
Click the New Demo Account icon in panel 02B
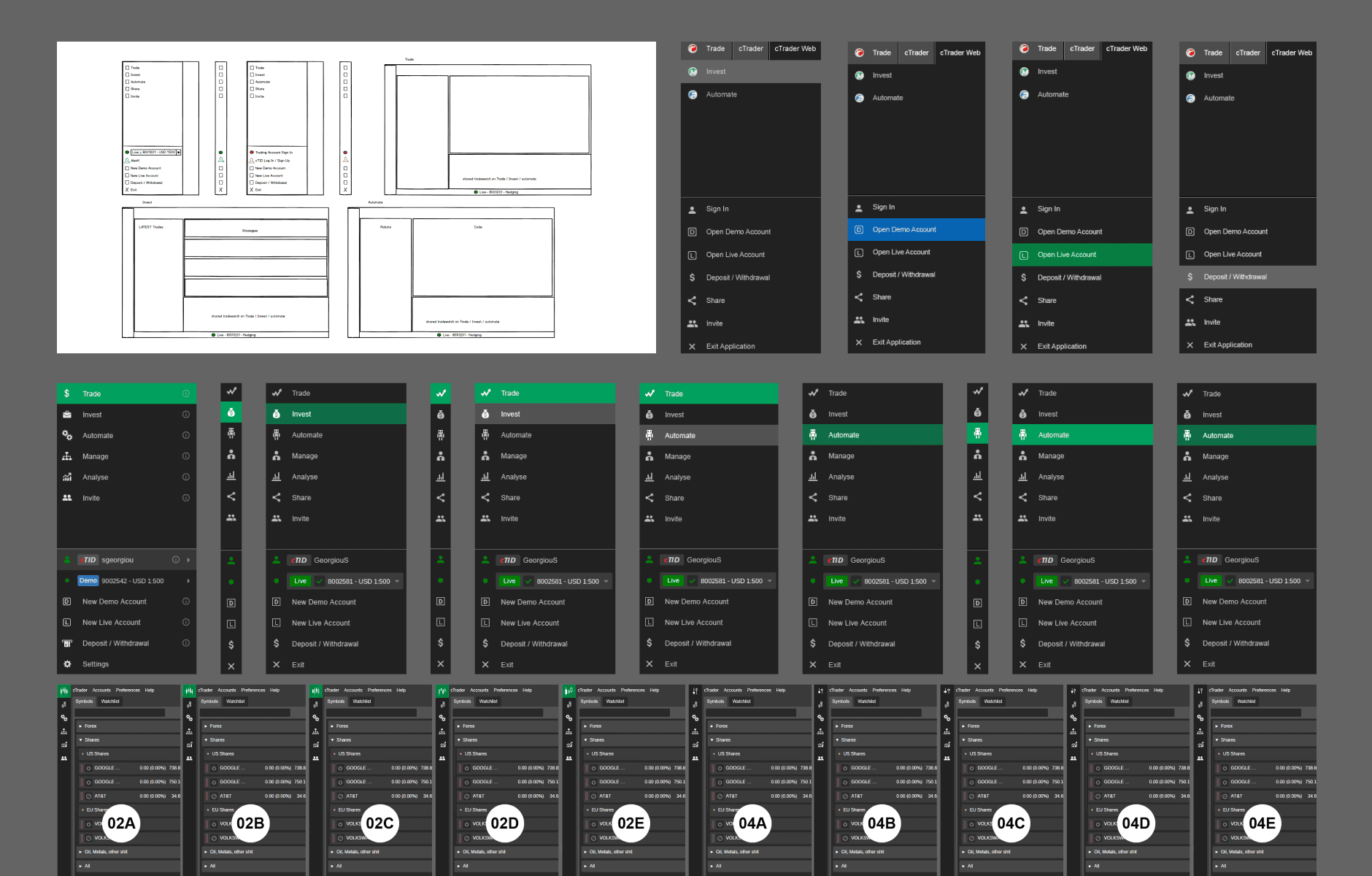[x=231, y=602]
